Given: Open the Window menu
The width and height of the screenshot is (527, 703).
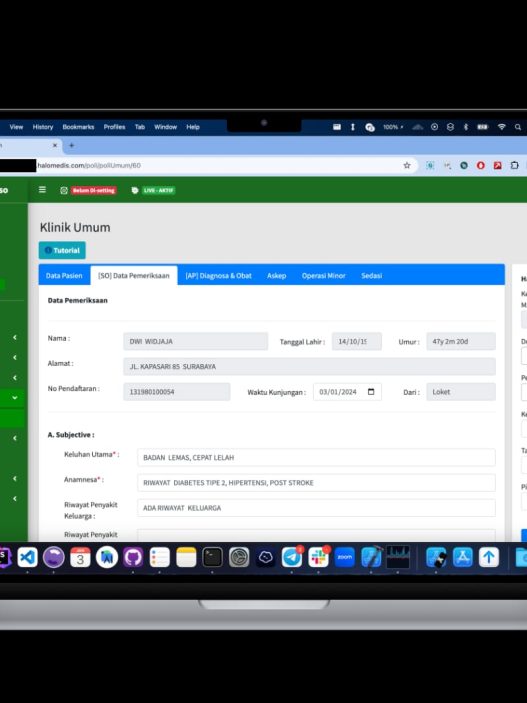Looking at the screenshot, I should [x=166, y=127].
